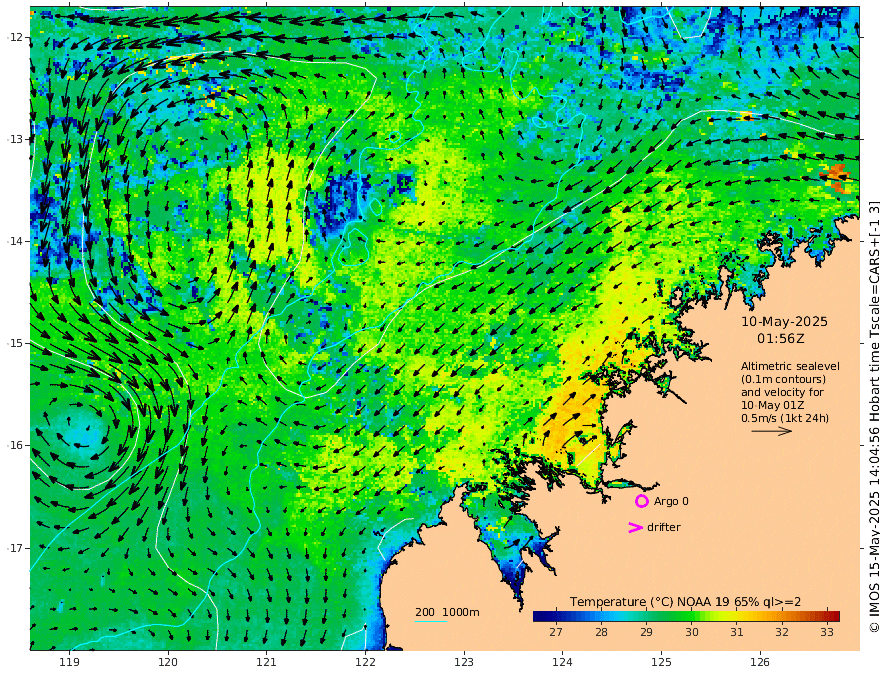Screen dimensions: 880x680
Task: Click the 31 tick label on the temperature colorbar
Action: click(736, 632)
